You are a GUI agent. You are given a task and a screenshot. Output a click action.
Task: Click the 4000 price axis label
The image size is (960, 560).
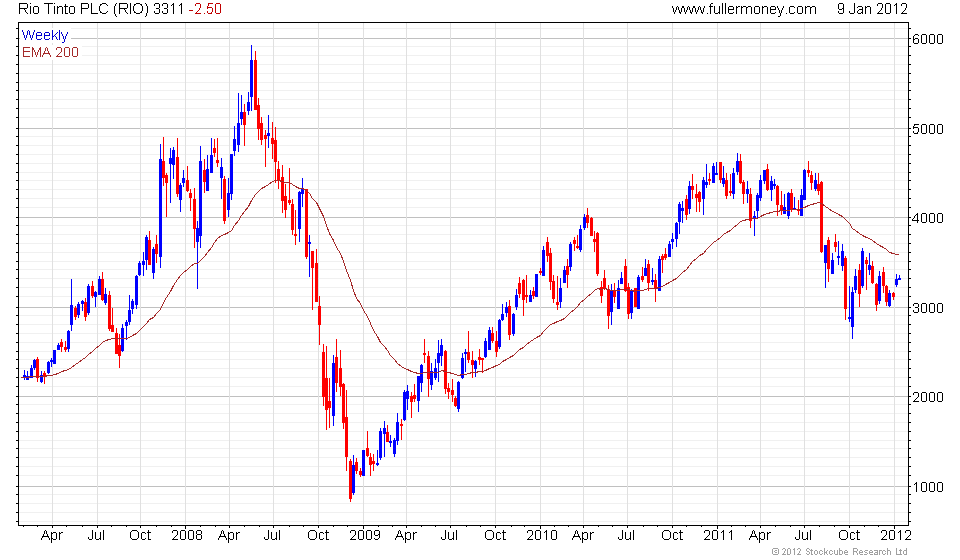[x=928, y=218]
